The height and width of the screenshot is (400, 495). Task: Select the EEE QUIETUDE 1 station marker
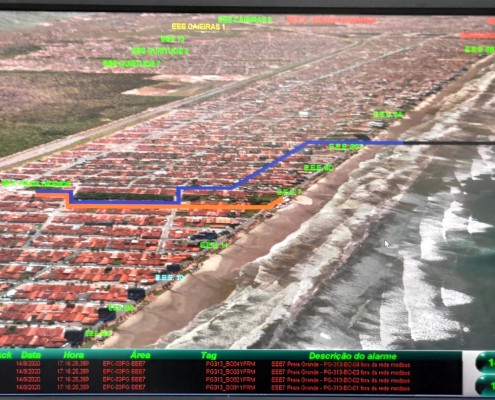pos(132,64)
